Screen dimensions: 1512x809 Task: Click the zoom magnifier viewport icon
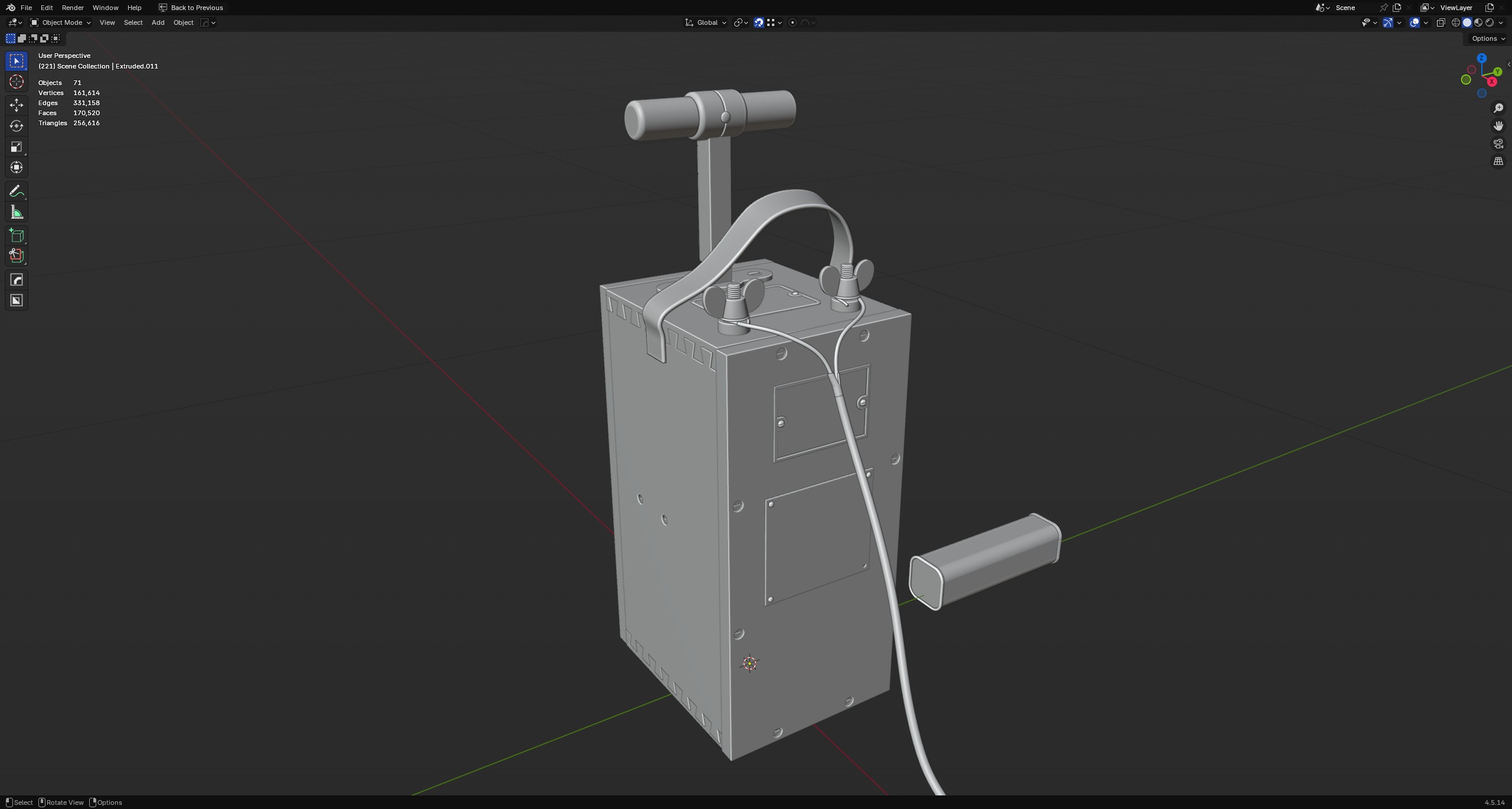click(1498, 108)
